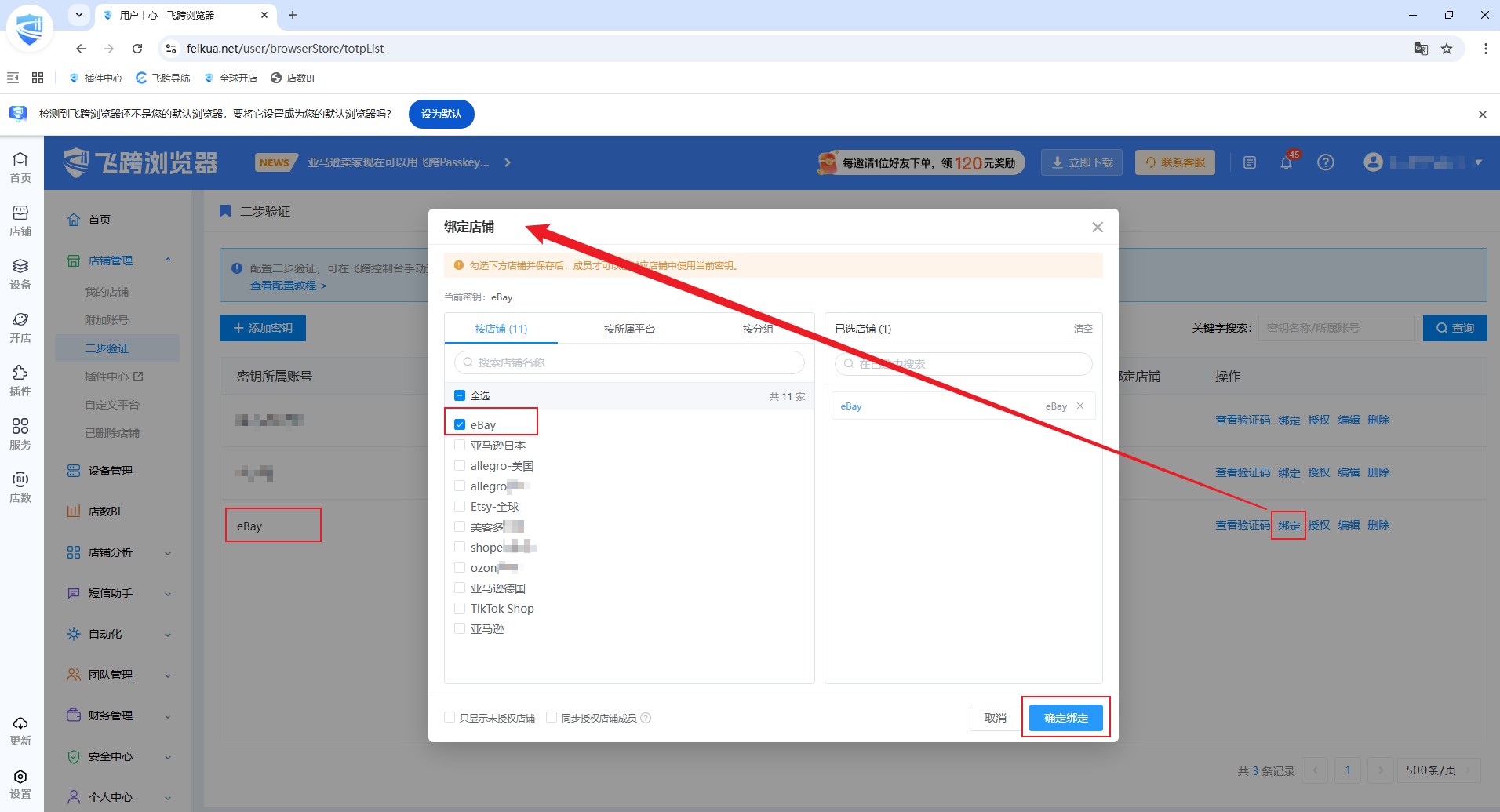
Task: Click the 添加密钥 button
Action: 263,328
